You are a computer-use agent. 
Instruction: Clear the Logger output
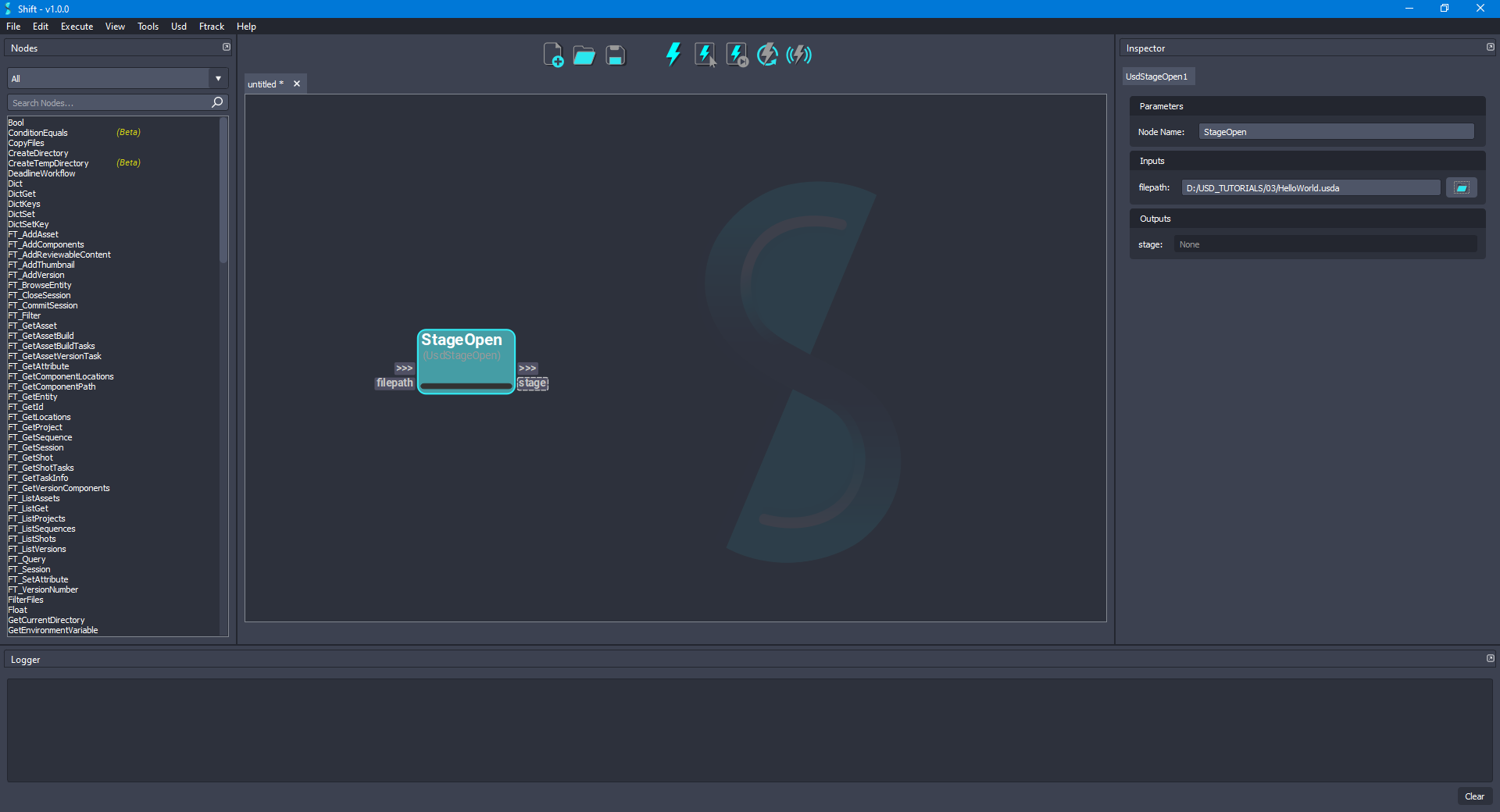pos(1474,796)
